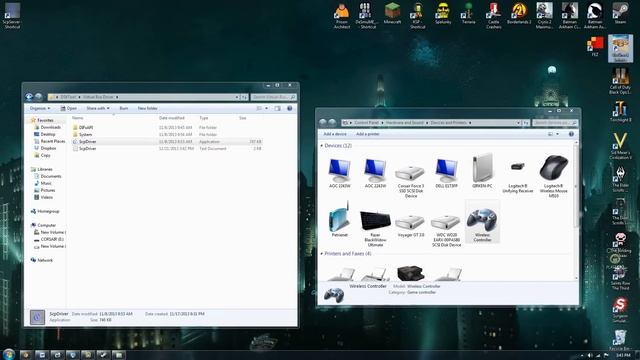
Task: Click New folder in Explorer toolbar
Action: 147,108
